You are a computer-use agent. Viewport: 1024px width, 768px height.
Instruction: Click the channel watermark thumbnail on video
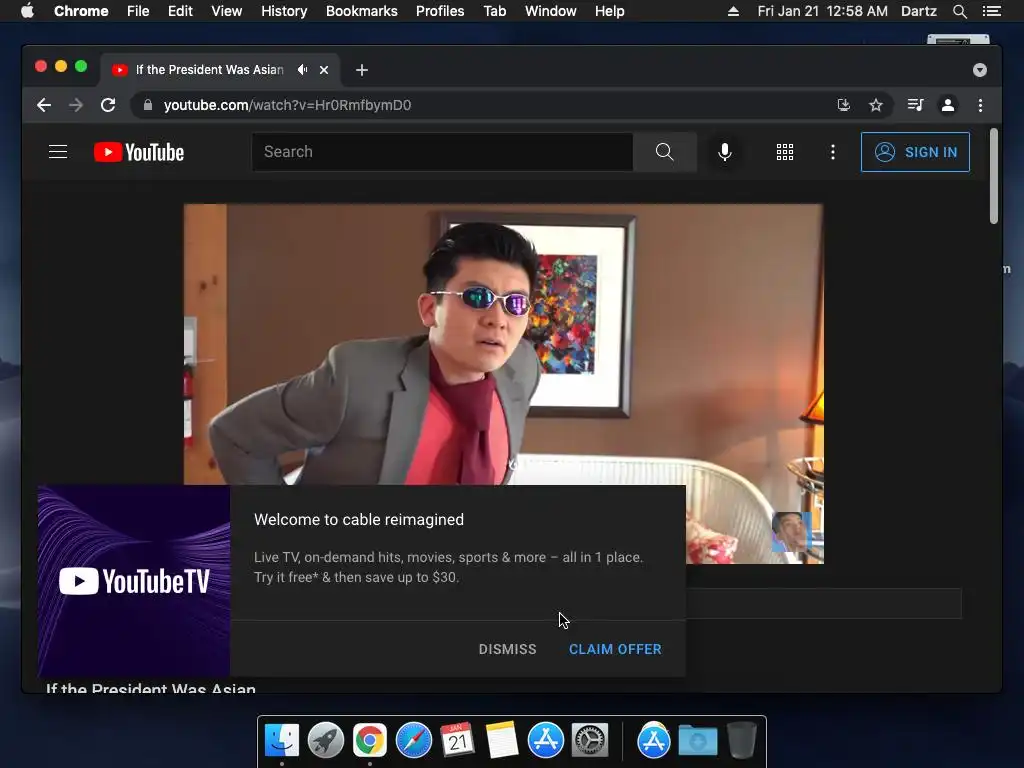pyautogui.click(x=792, y=532)
